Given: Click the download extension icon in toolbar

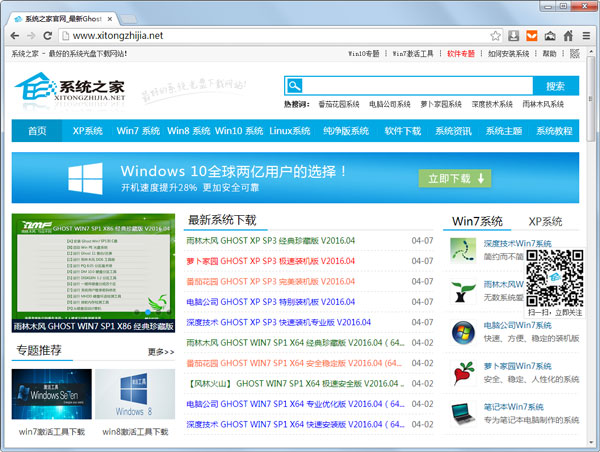Looking at the screenshot, I should click(514, 36).
